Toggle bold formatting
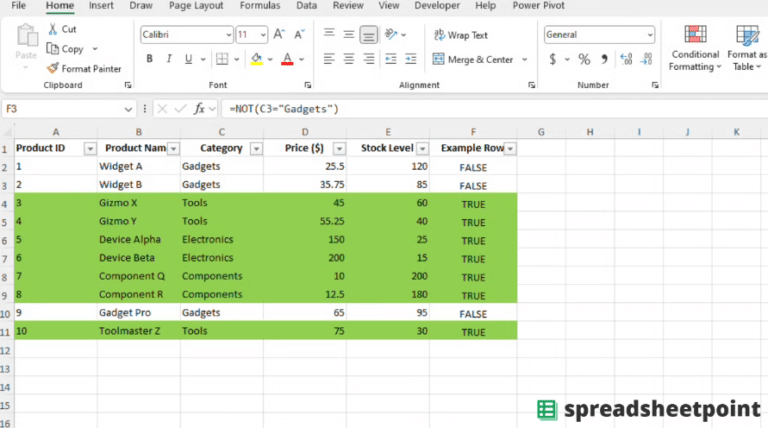This screenshot has width=768, height=428. (150, 59)
